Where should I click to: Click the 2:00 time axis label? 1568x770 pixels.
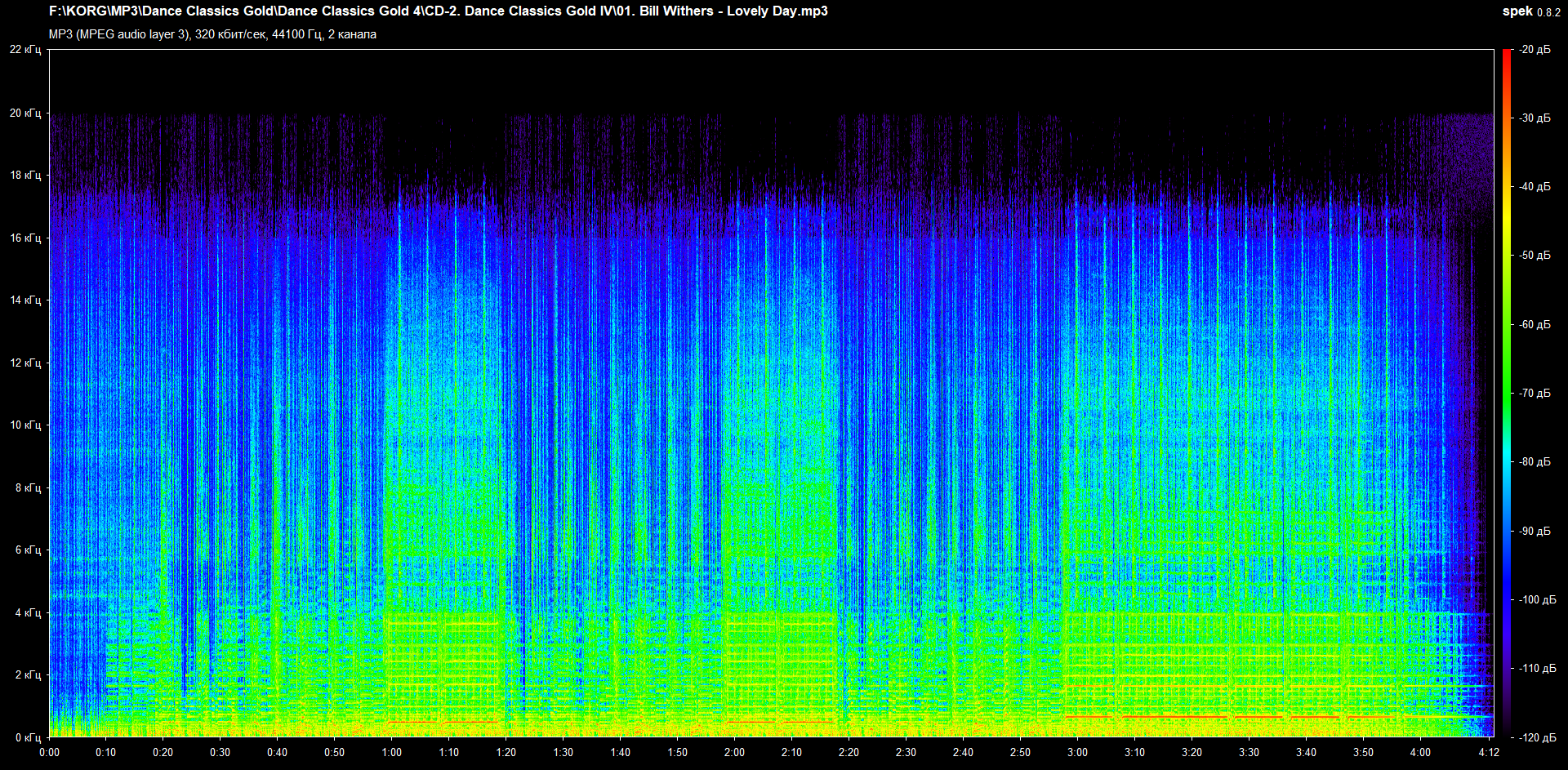pyautogui.click(x=734, y=752)
